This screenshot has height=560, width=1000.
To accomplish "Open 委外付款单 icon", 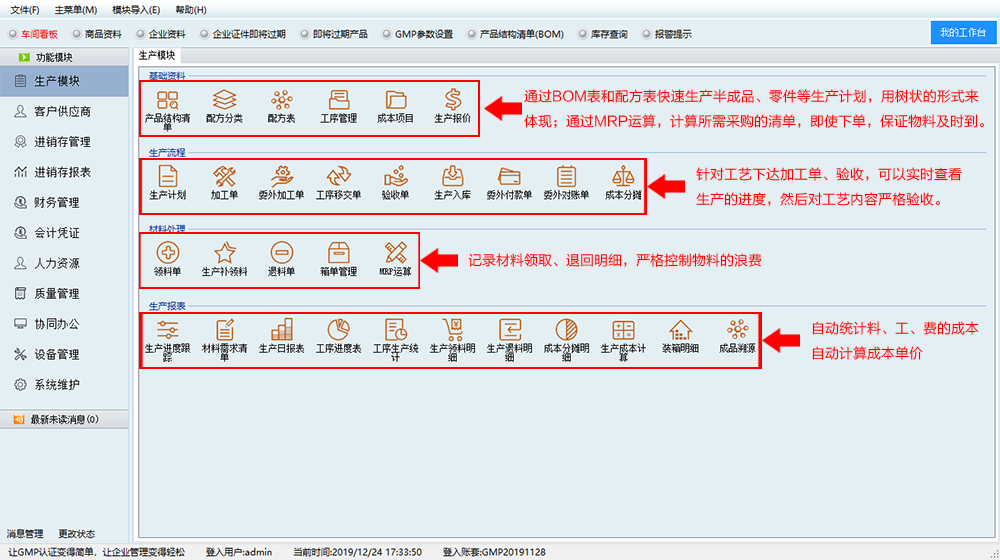I will (510, 176).
